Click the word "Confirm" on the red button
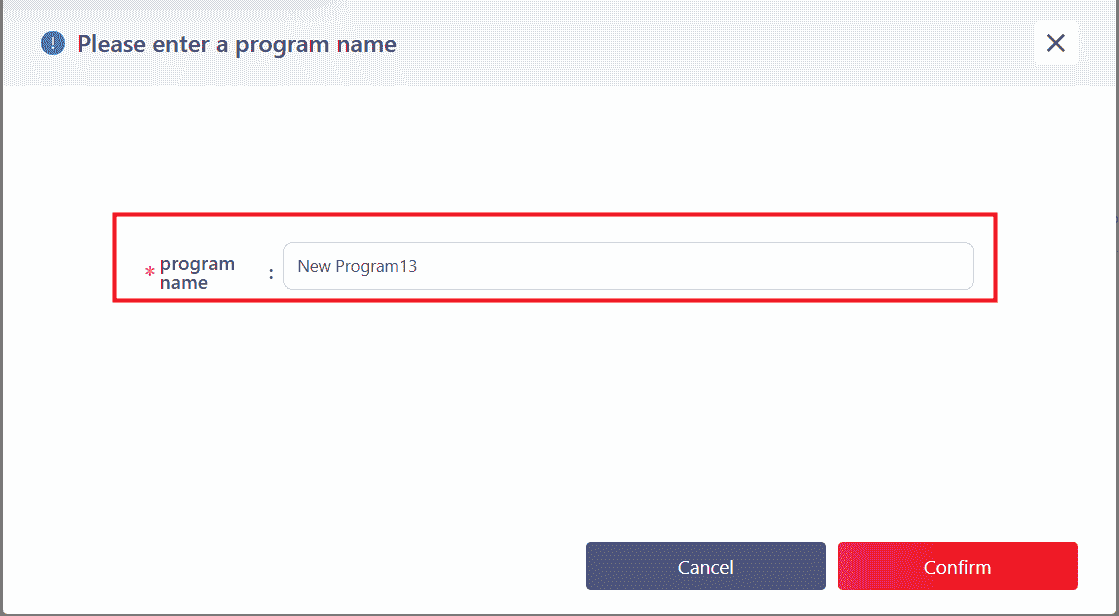 tap(957, 567)
